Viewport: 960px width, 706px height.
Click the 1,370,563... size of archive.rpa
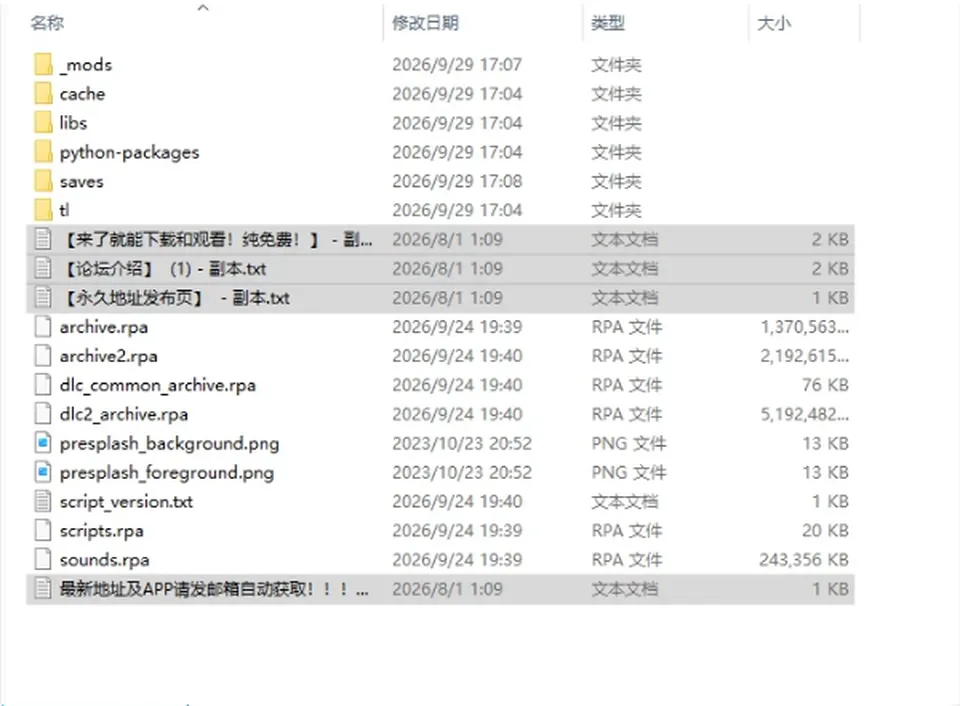[x=804, y=327]
